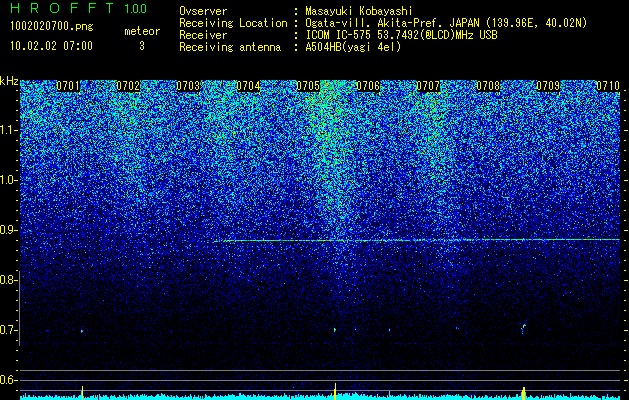
Task: Click the meteor echo below 0705 at 0.7 kHz
Action: (335, 330)
